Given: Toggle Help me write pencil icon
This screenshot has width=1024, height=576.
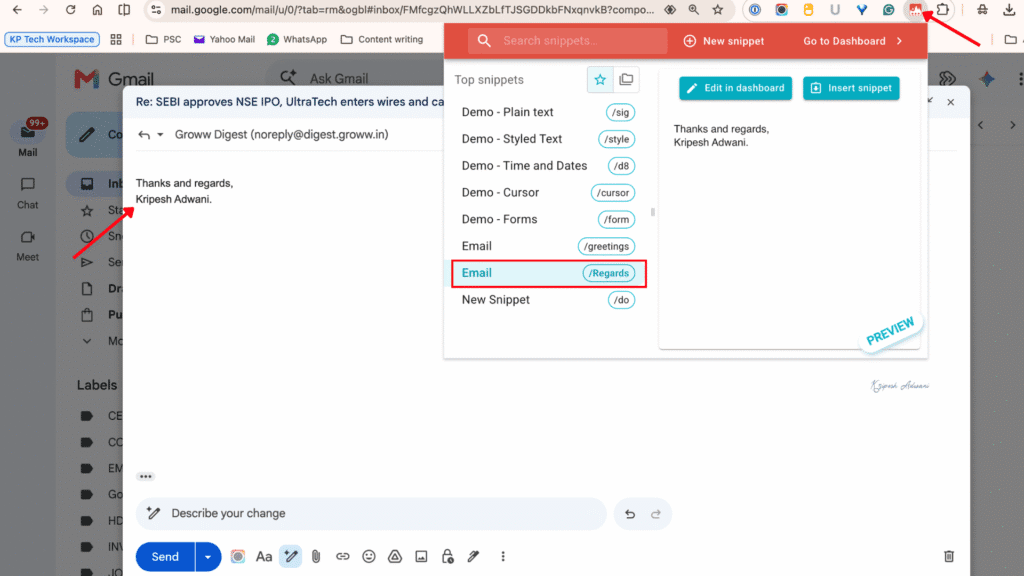Looking at the screenshot, I should pos(291,556).
